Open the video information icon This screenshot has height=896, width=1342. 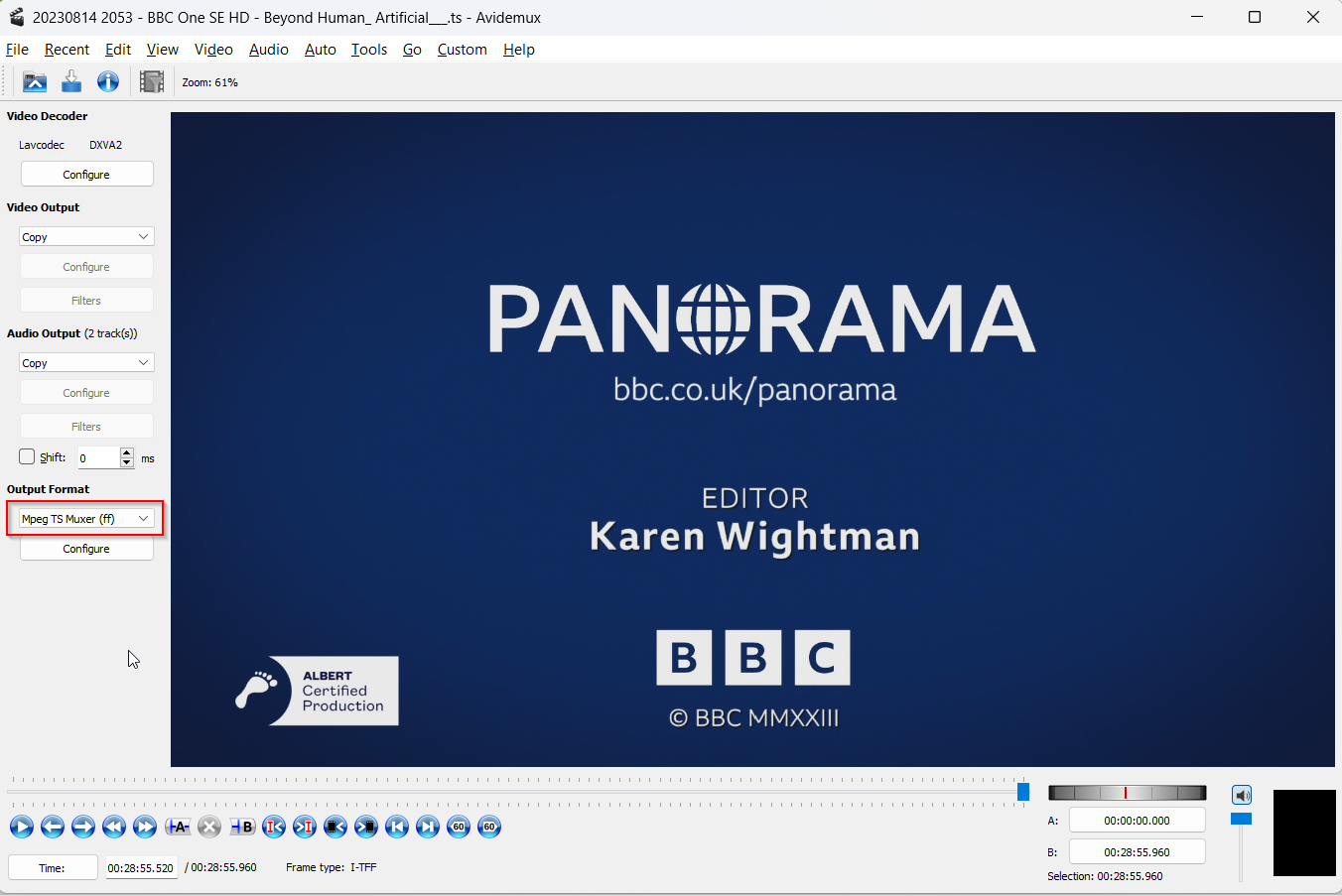pyautogui.click(x=108, y=82)
